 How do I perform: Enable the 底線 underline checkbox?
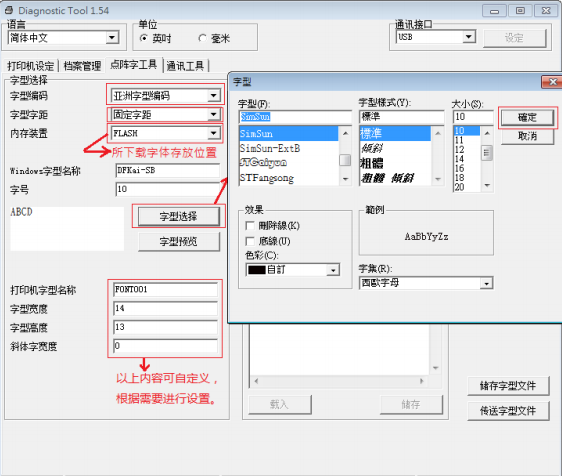[x=250, y=241]
